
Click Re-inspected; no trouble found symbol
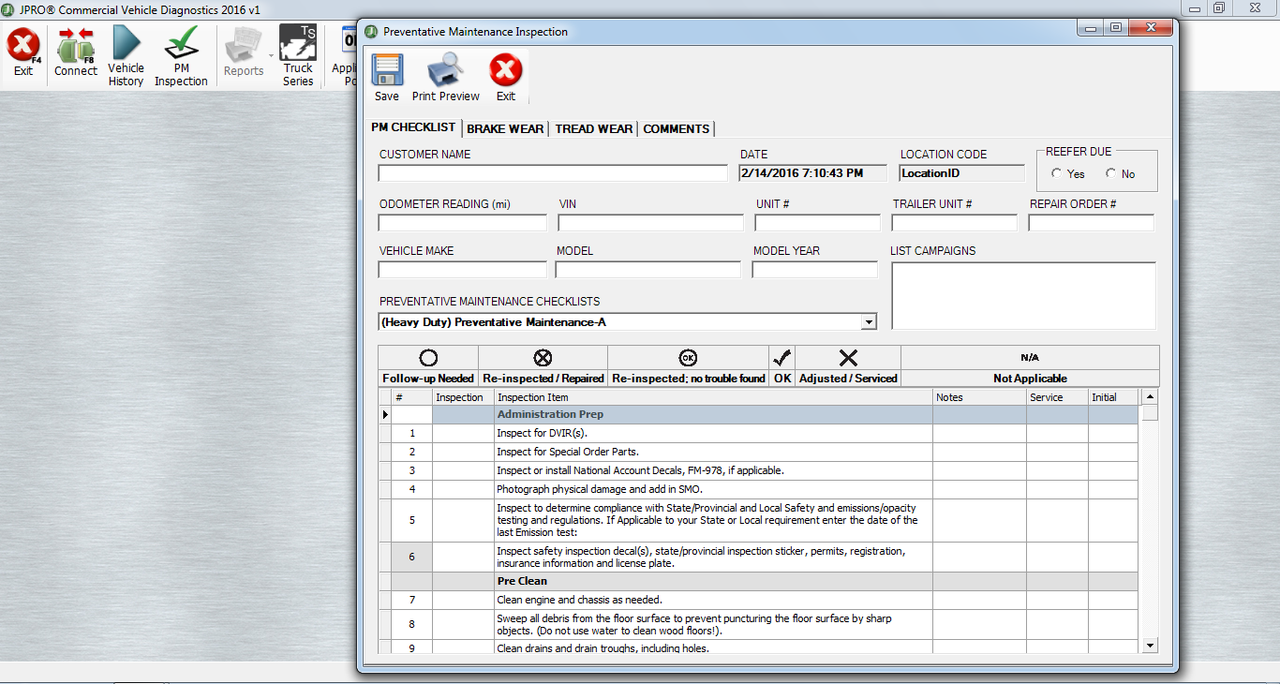click(x=688, y=358)
